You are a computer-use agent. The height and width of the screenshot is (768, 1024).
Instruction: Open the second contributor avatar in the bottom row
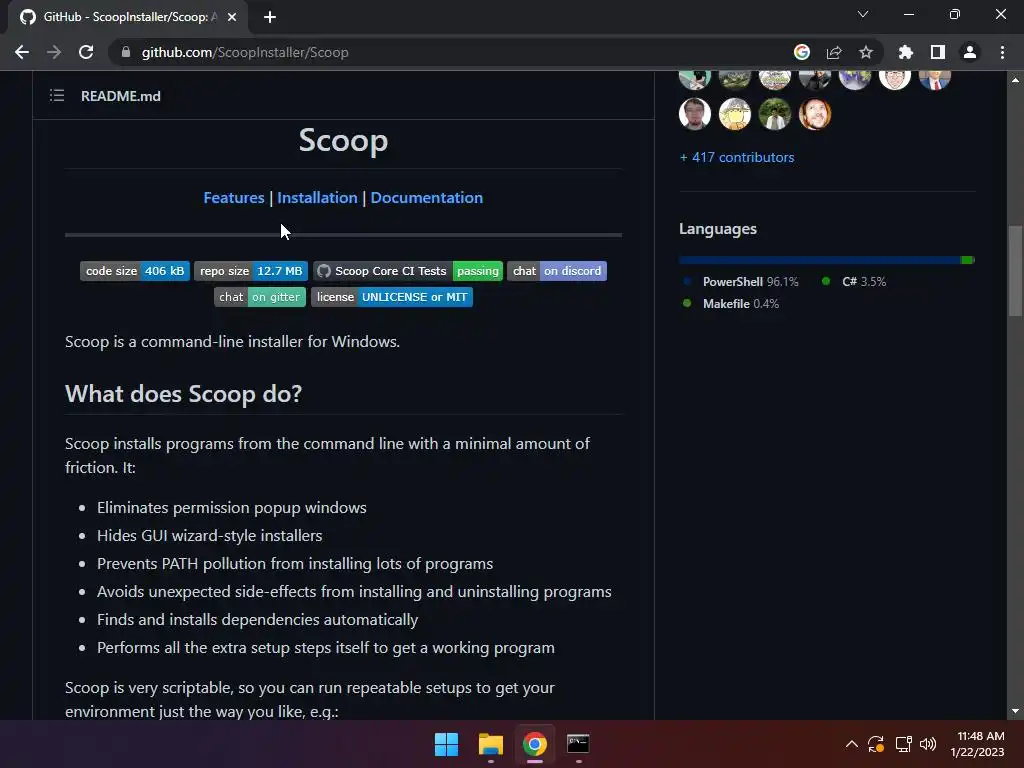735,114
